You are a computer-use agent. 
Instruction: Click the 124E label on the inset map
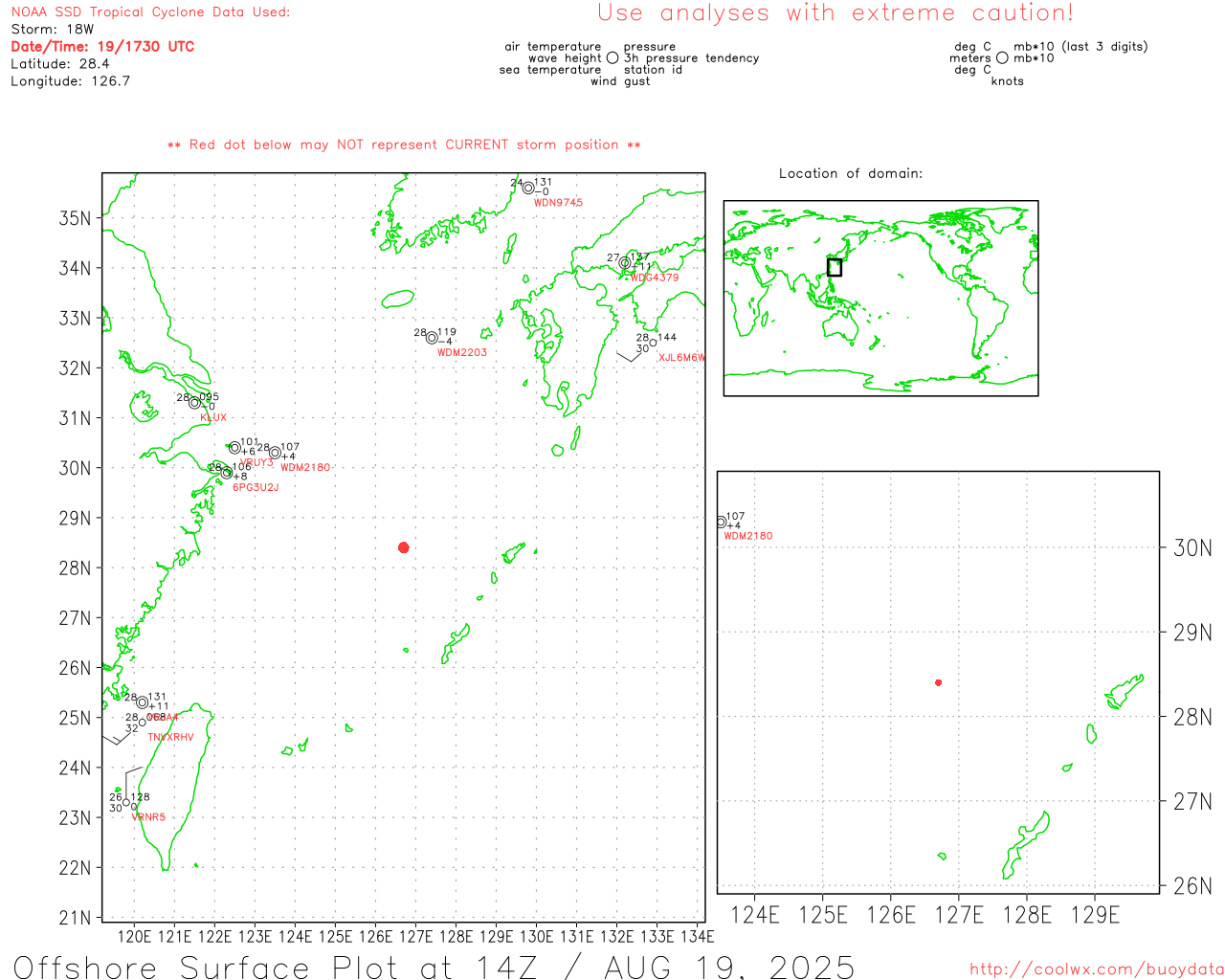pos(755,915)
